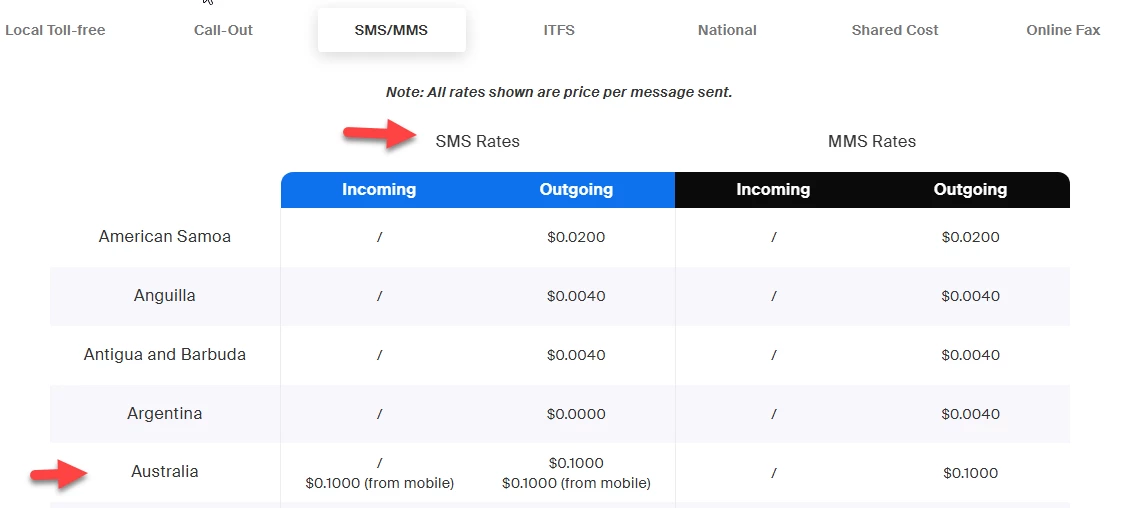Screen dimensions: 1126x508
Task: Click the blue SMS Outgoing column header
Action: click(x=576, y=189)
